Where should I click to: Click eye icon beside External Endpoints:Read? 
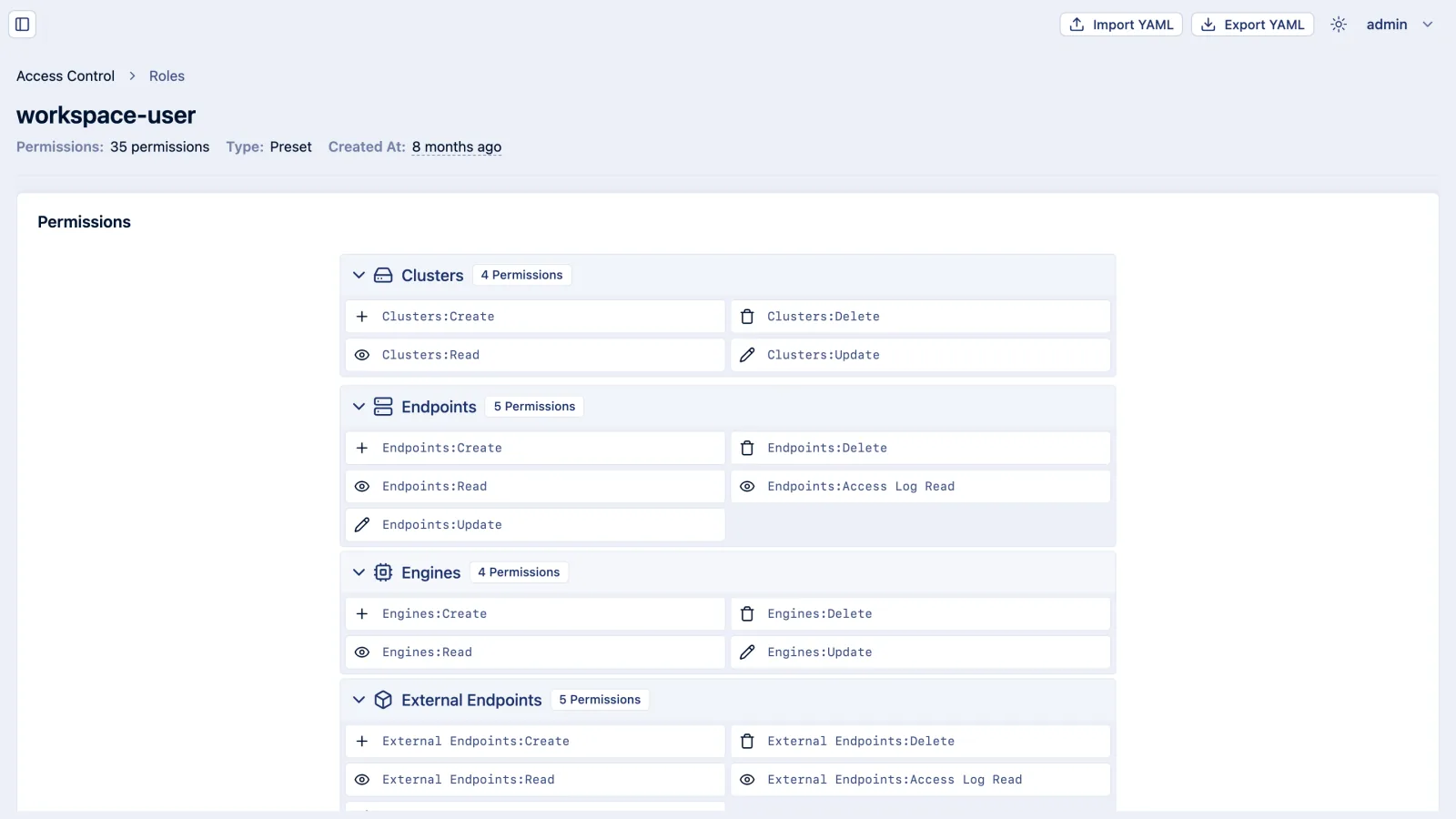[362, 780]
